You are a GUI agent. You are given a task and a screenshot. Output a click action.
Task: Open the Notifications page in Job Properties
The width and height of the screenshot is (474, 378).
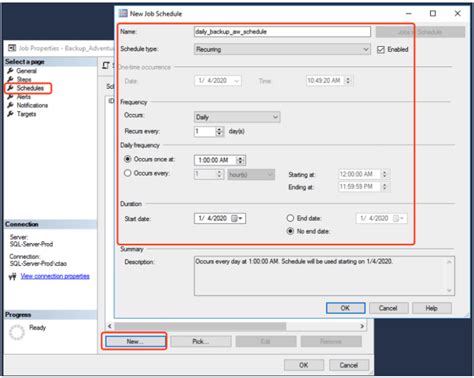pyautogui.click(x=32, y=105)
